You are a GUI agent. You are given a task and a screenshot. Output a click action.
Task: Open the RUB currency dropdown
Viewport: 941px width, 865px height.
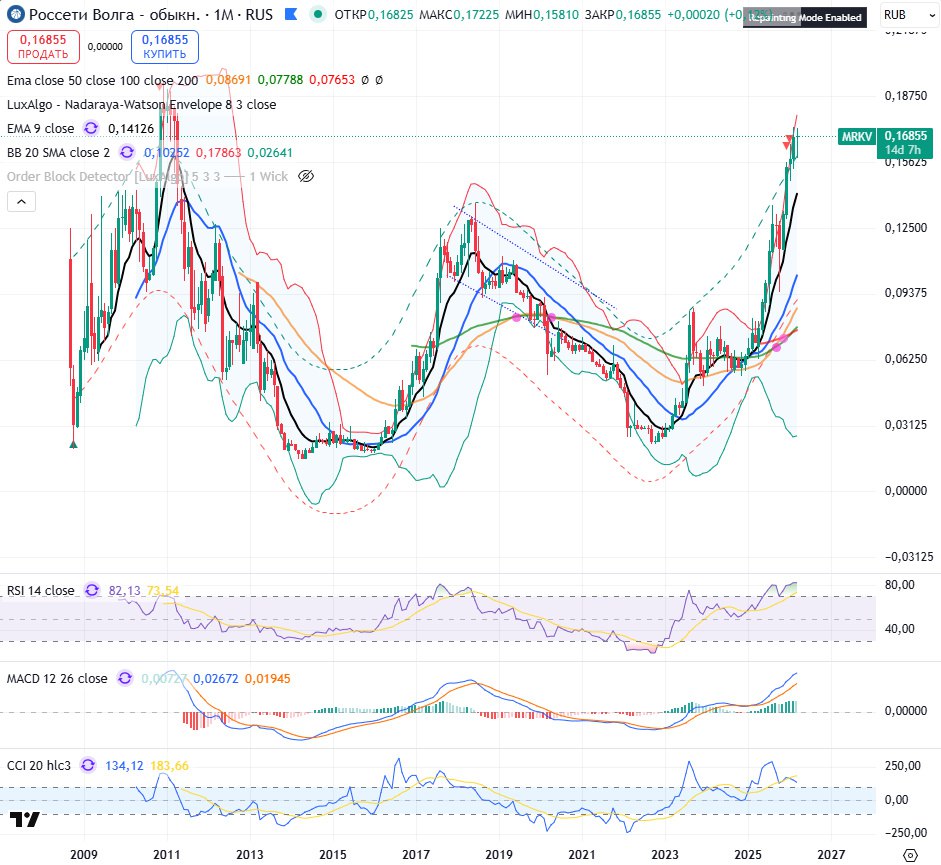tap(908, 16)
